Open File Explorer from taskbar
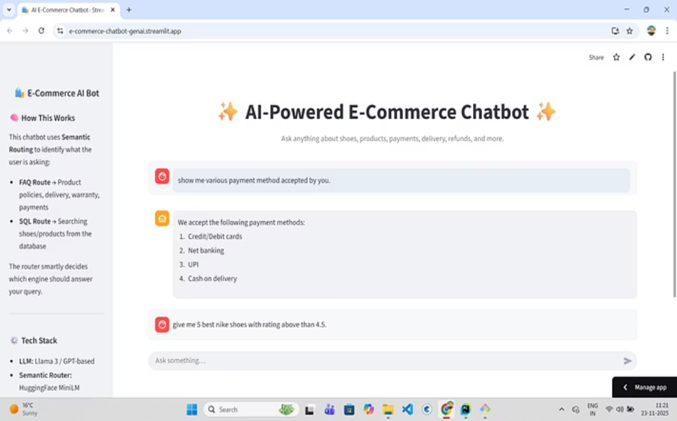The height and width of the screenshot is (421, 677). (x=388, y=409)
